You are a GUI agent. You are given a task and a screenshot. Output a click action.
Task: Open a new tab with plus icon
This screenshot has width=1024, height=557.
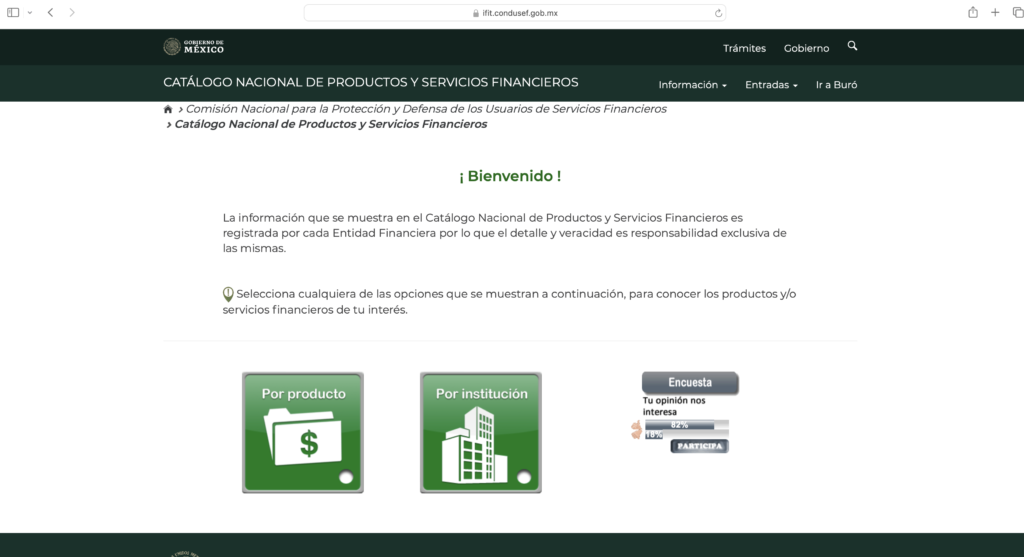coord(995,12)
